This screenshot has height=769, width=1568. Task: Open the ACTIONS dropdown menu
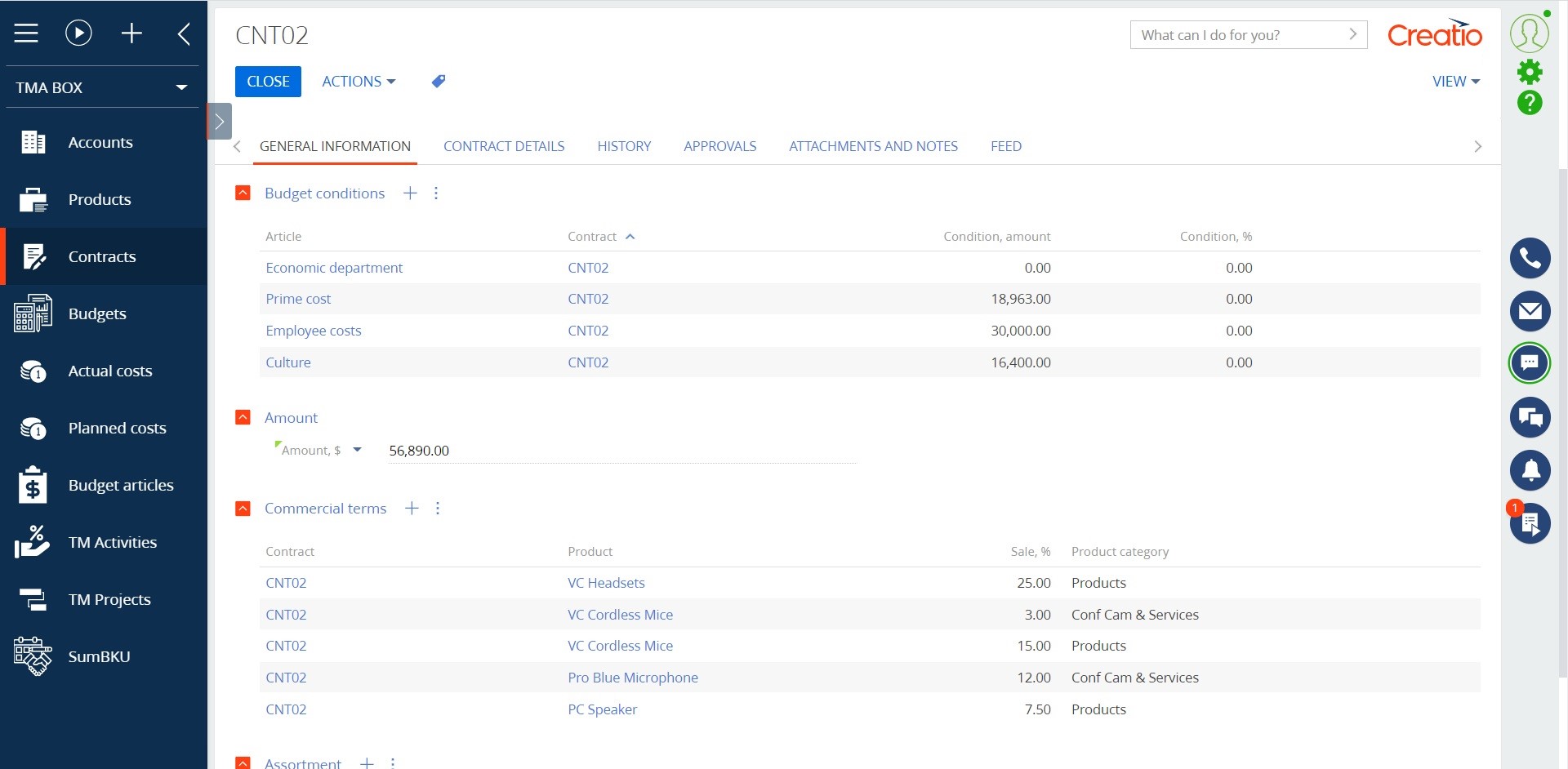coord(358,81)
